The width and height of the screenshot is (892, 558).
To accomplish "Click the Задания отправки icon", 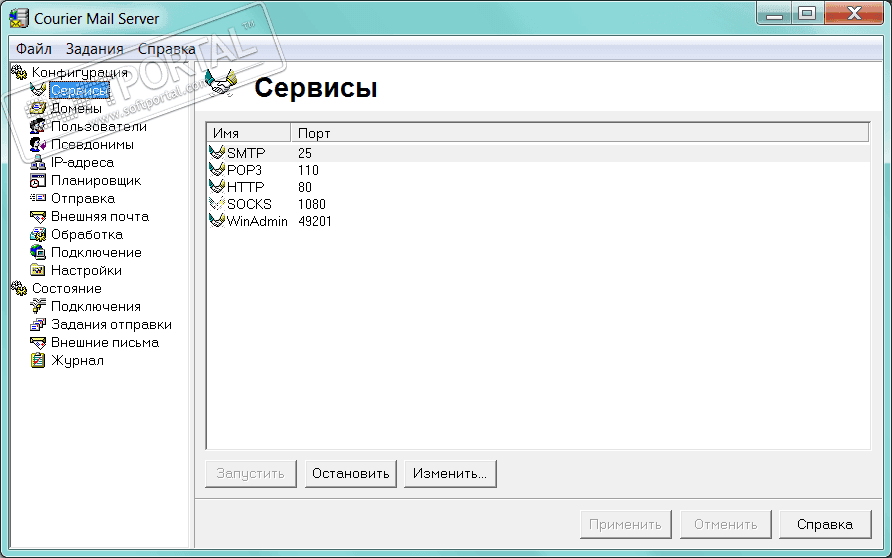I will (38, 324).
